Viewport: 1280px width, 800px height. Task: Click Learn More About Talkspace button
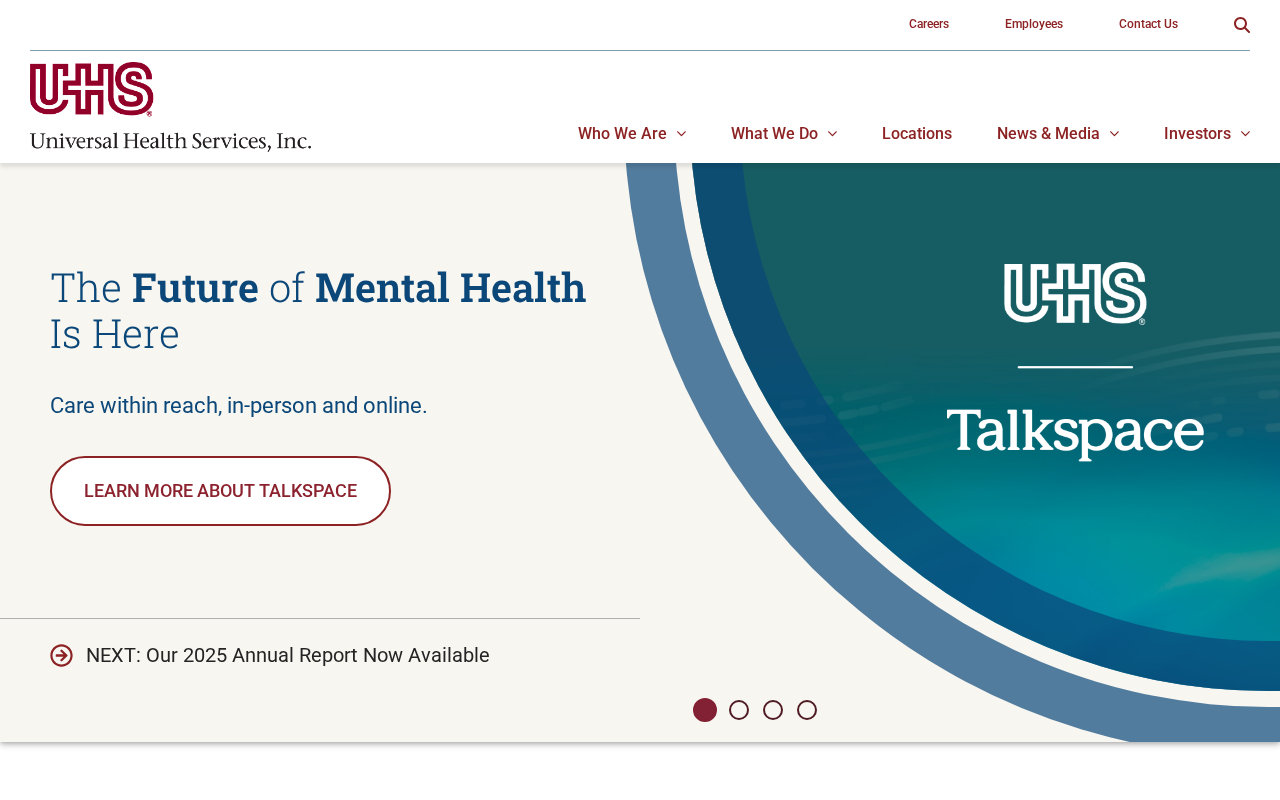pos(220,491)
